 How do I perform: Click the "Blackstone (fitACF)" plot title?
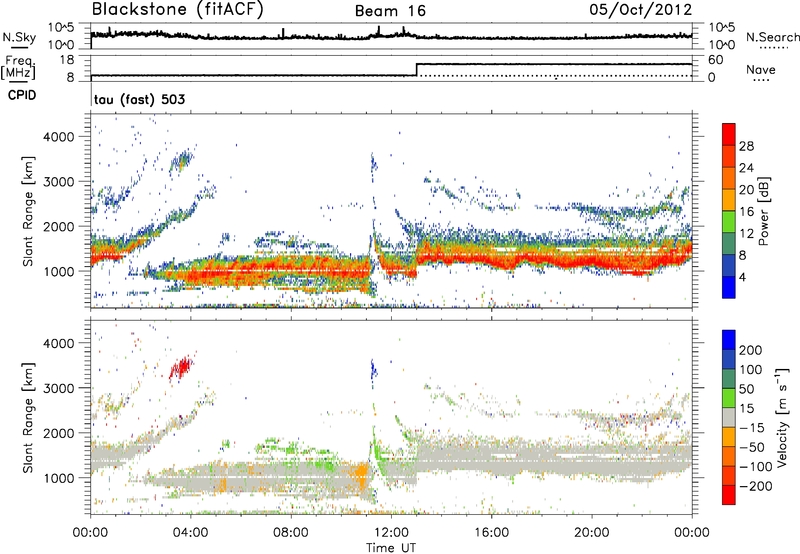coord(177,10)
